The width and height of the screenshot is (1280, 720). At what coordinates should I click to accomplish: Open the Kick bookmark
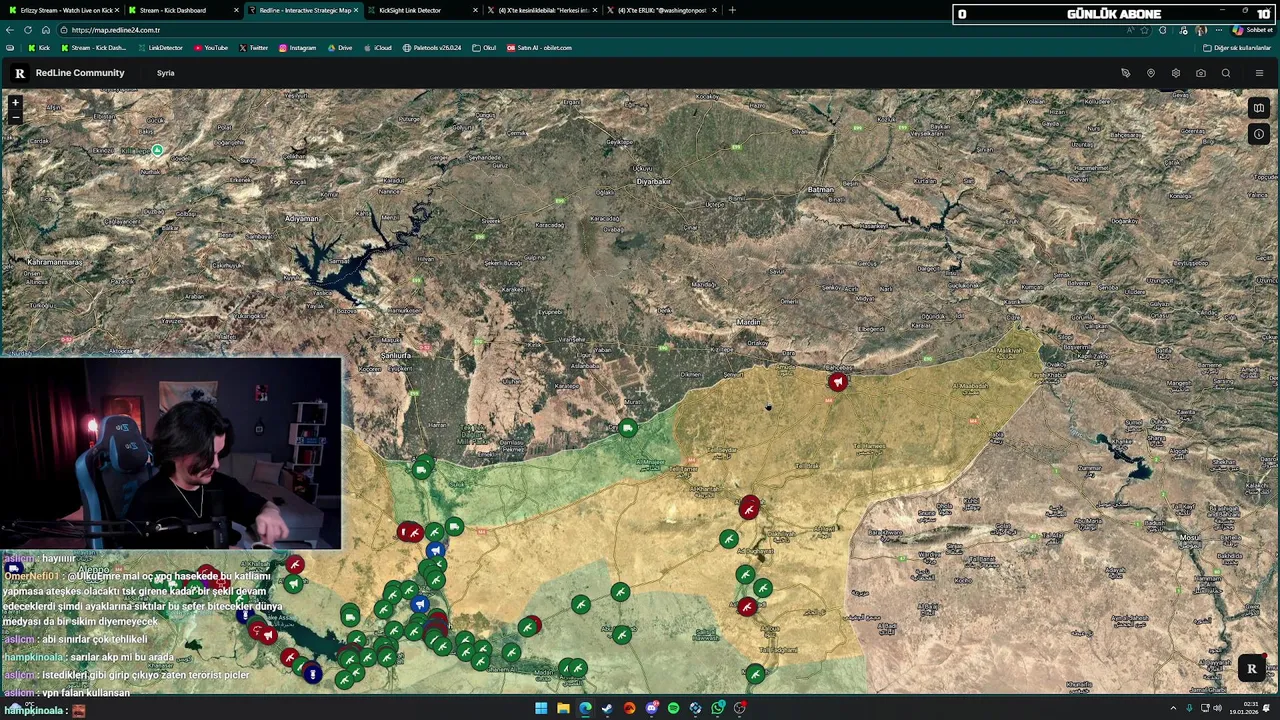(39, 48)
